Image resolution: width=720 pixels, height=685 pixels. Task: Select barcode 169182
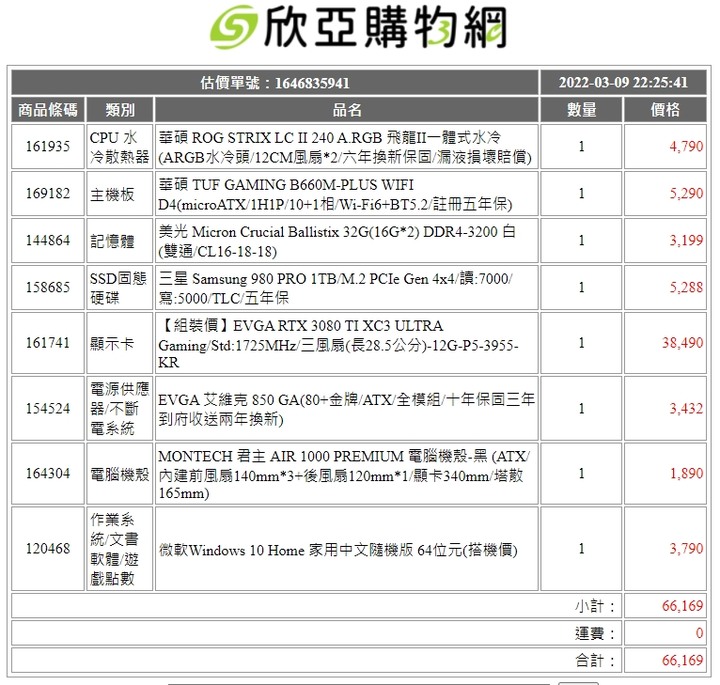pos(48,193)
